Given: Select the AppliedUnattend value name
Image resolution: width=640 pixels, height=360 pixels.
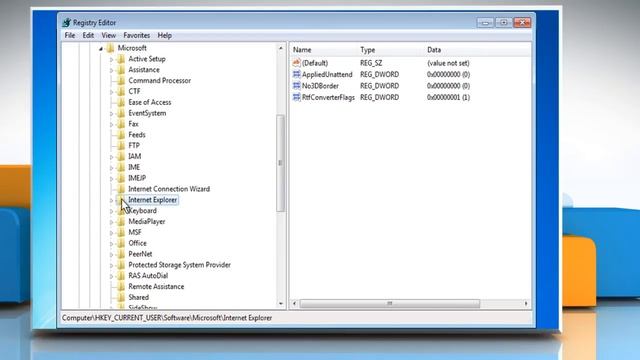Looking at the screenshot, I should tap(327, 75).
